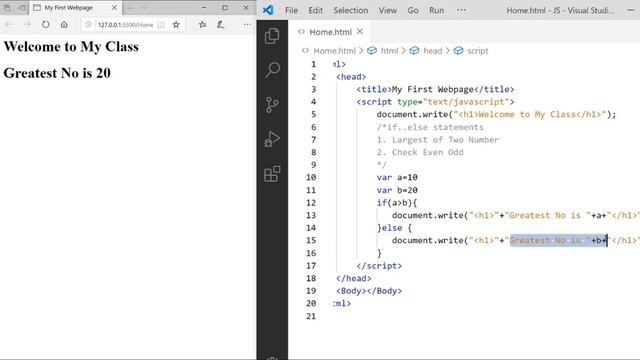Click the html breadcrumb item

[x=389, y=51]
